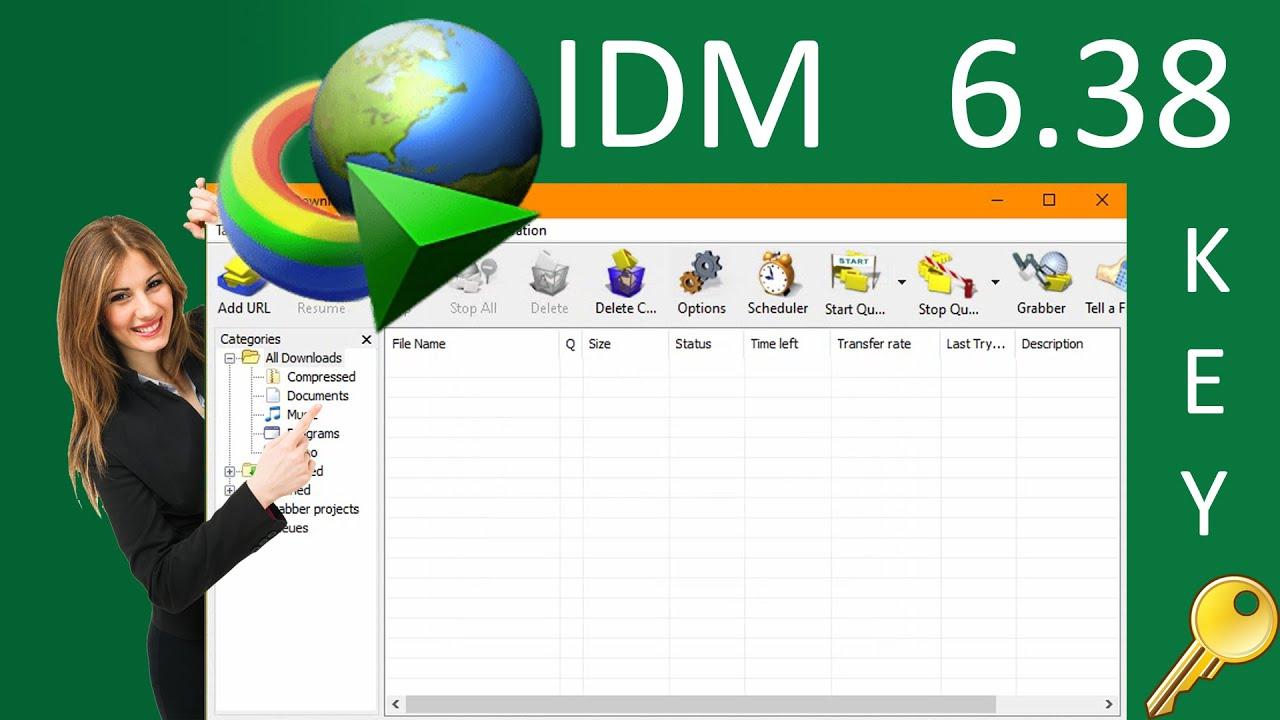Viewport: 1280px width, 720px height.
Task: Open the Options gear icon
Action: (701, 273)
